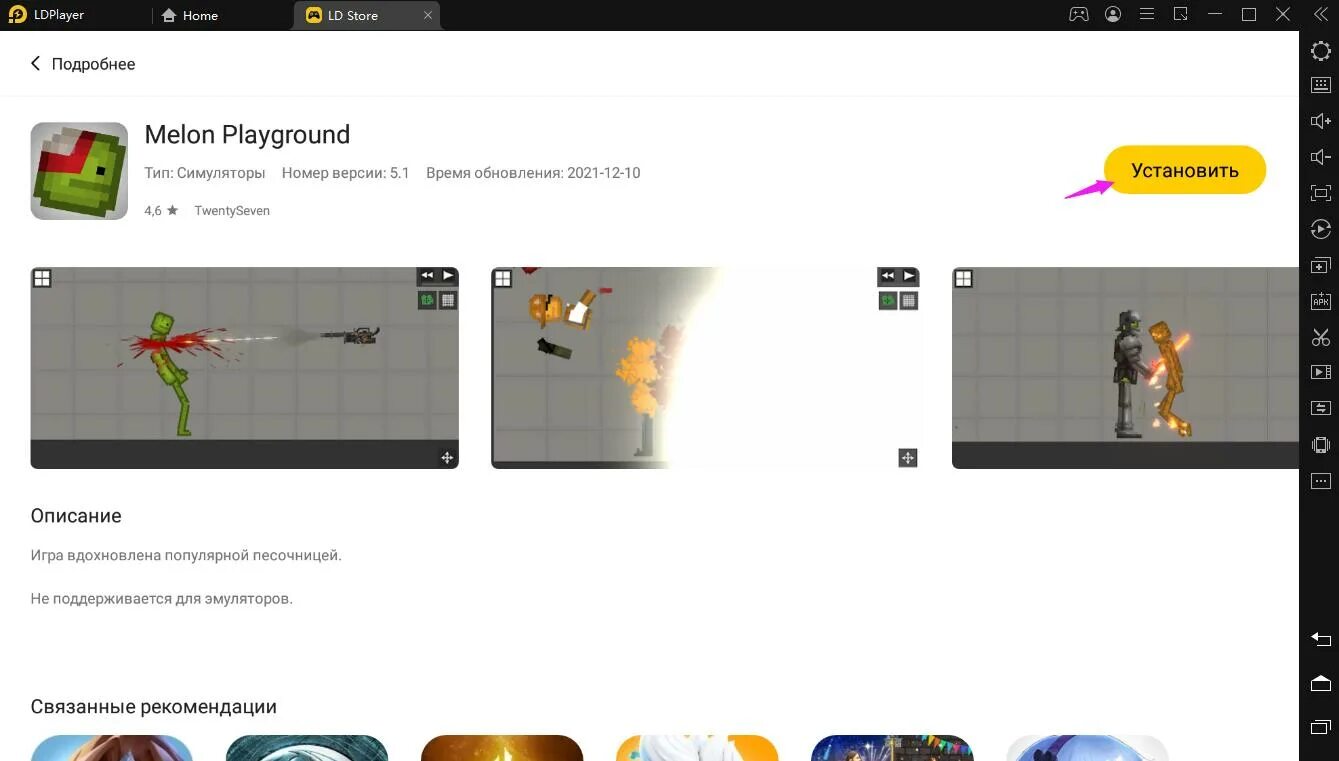Open the Android recent apps button in sidebar
The width and height of the screenshot is (1339, 761).
(1321, 727)
